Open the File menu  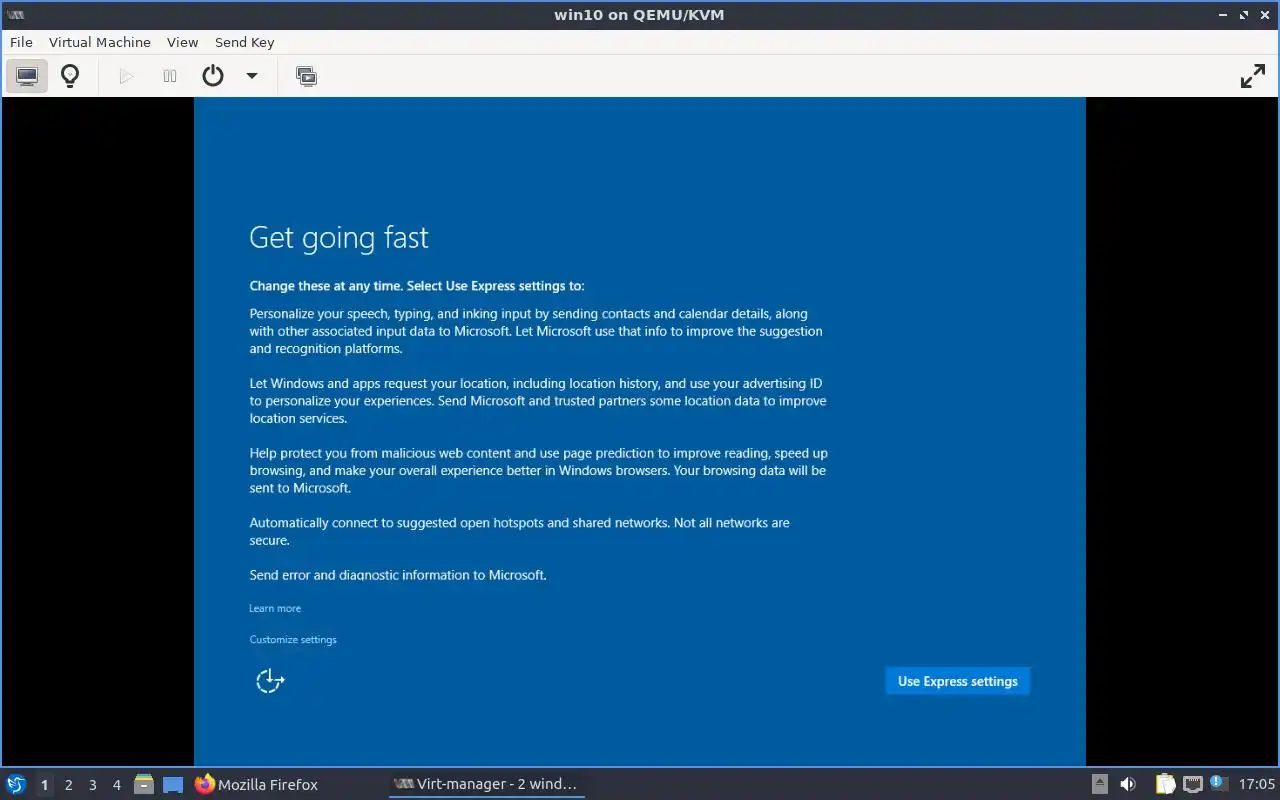(x=21, y=42)
